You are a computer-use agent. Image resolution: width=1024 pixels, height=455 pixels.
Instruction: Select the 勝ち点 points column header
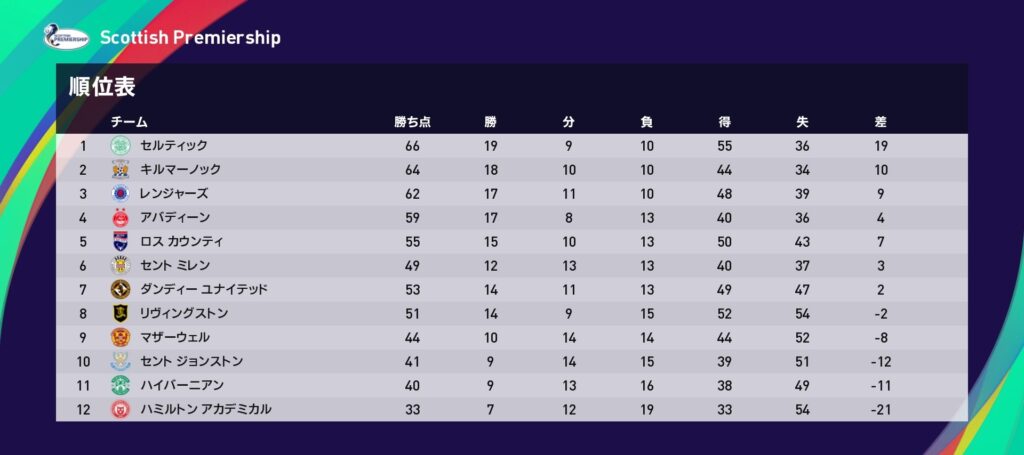(412, 122)
